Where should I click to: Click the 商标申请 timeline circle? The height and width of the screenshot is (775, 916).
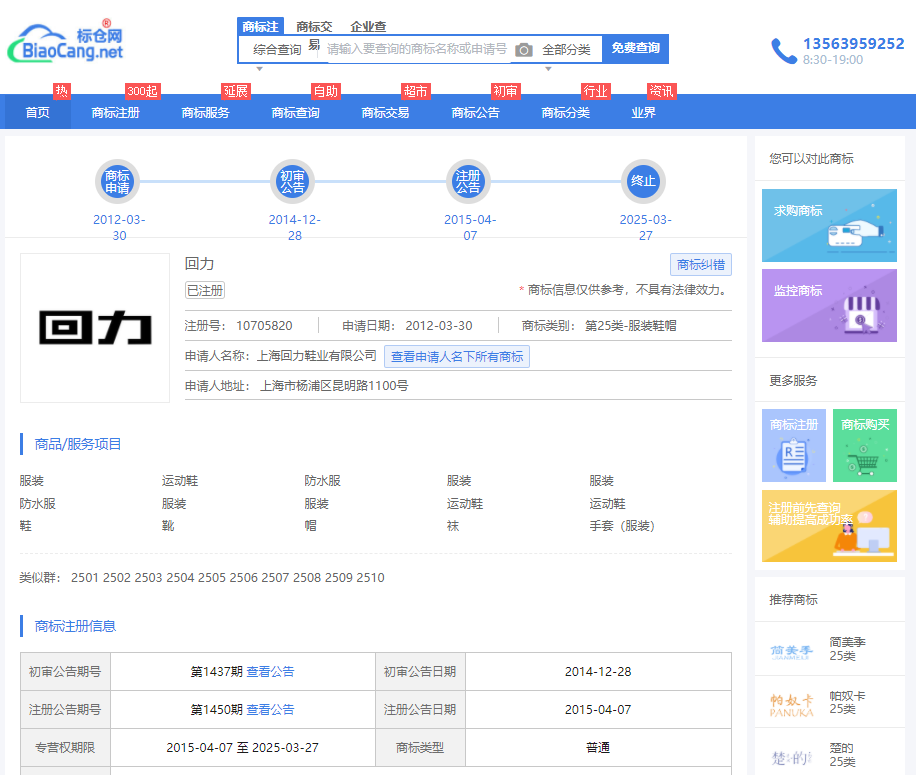[x=117, y=182]
